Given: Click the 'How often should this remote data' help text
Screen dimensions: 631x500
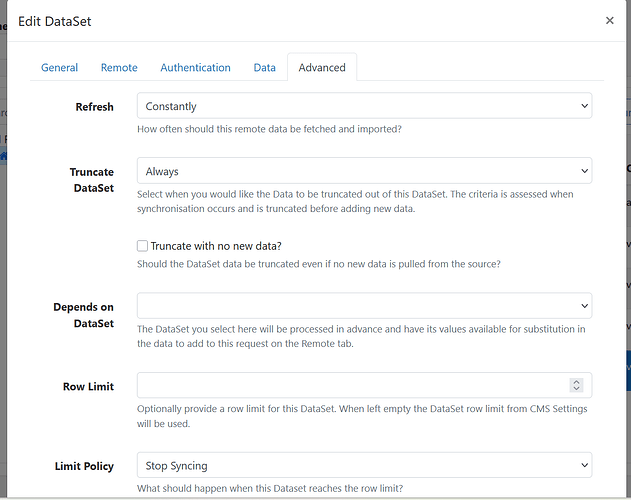Looking at the screenshot, I should [269, 129].
